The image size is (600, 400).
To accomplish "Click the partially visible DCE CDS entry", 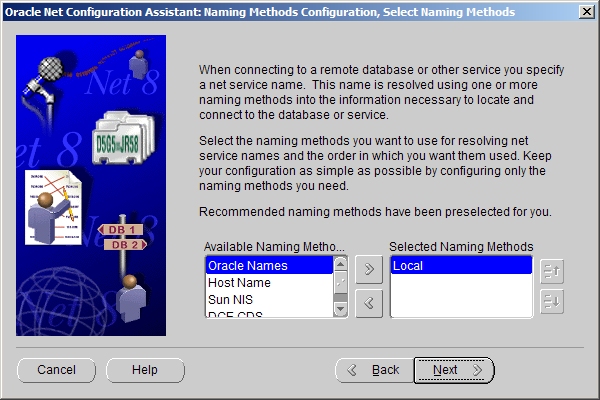I will [269, 313].
